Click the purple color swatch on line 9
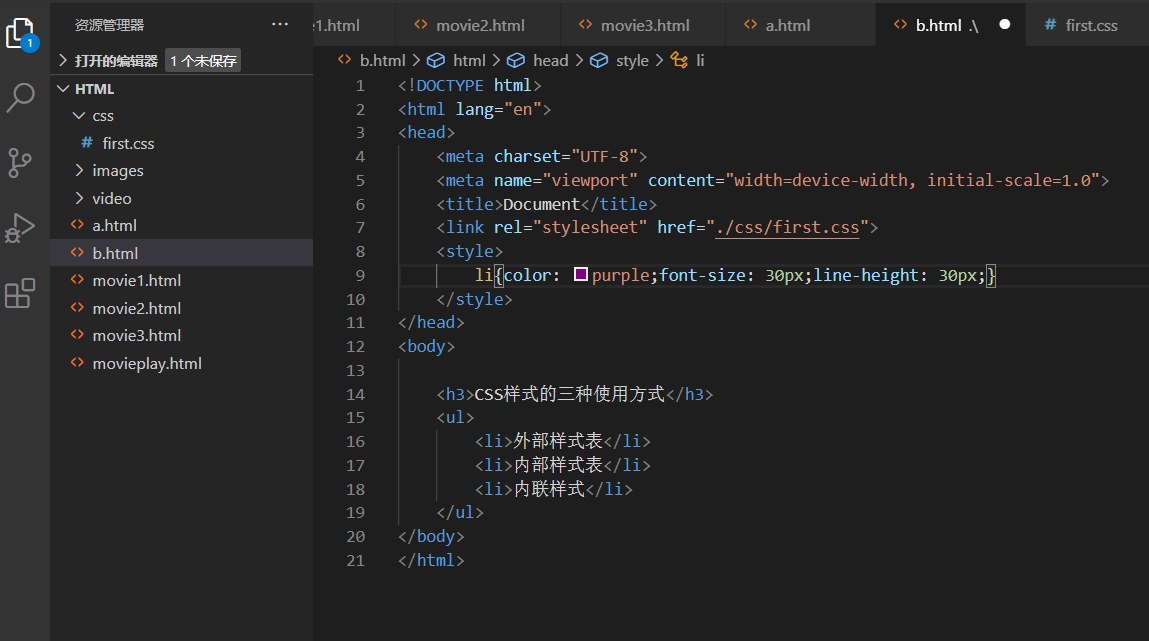 [x=581, y=274]
